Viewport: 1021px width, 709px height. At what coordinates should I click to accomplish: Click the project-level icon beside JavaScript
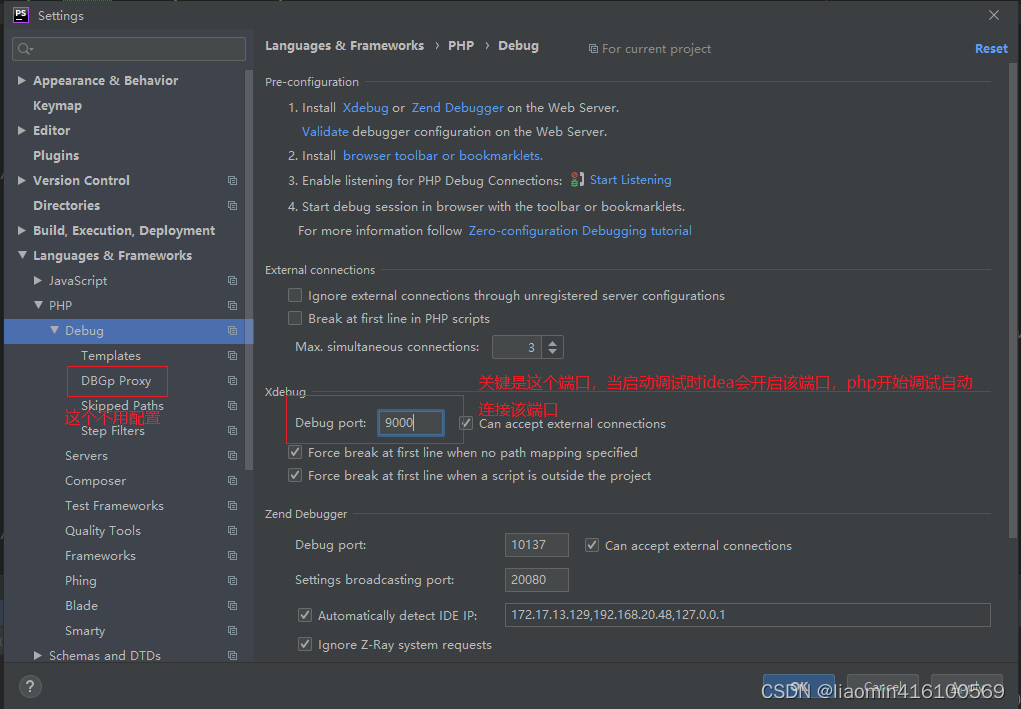[x=232, y=281]
